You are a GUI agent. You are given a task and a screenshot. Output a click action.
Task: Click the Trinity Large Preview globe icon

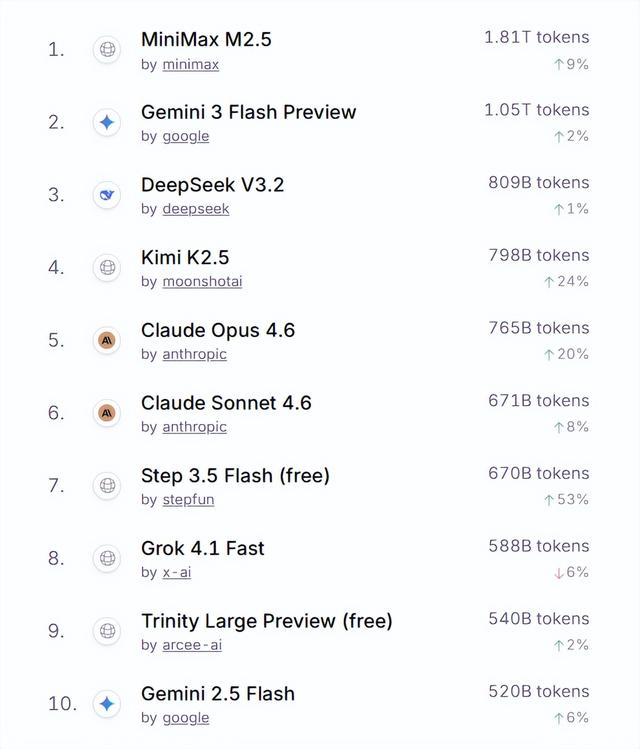(x=107, y=631)
